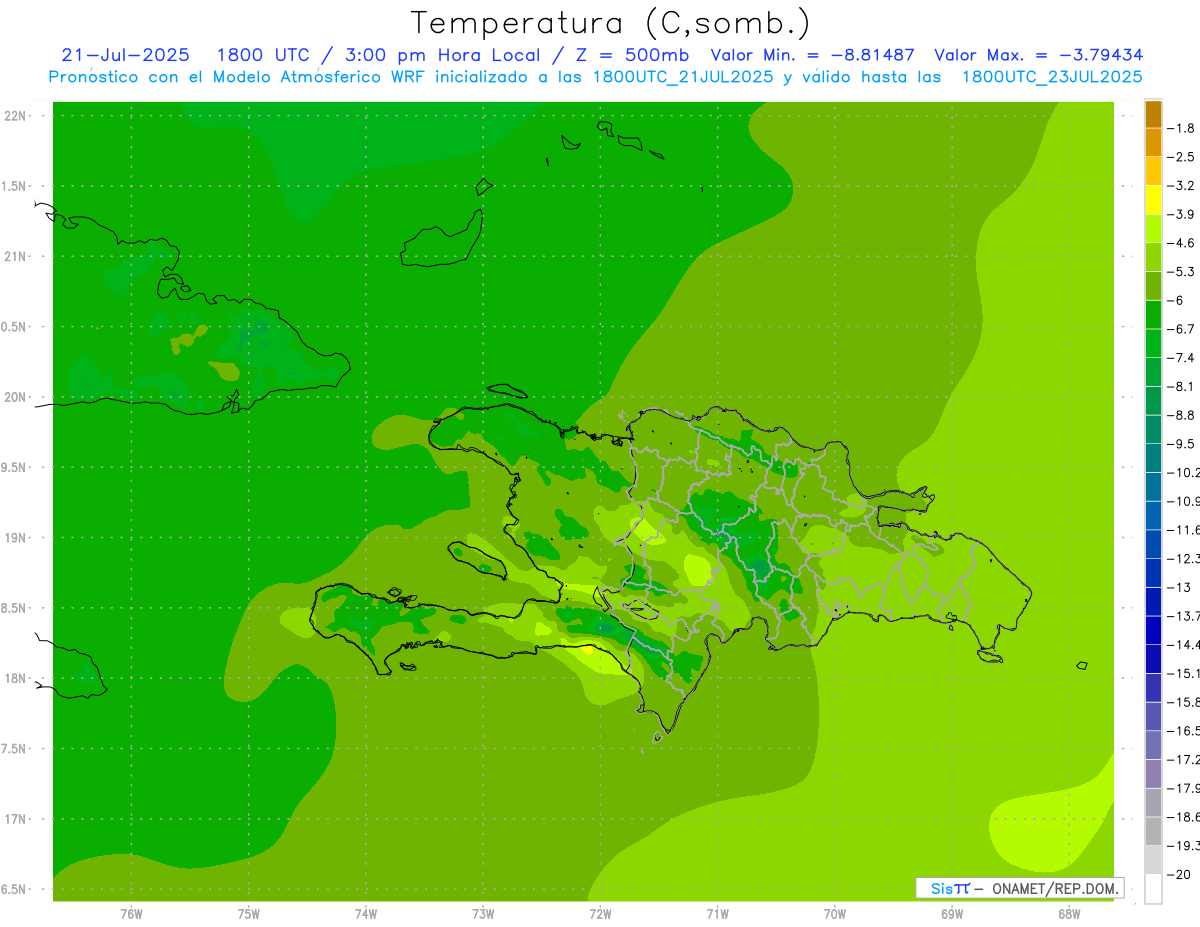Screen dimensions: 1200x927
Task: Click the "72W" longitude label
Action: coord(600,913)
